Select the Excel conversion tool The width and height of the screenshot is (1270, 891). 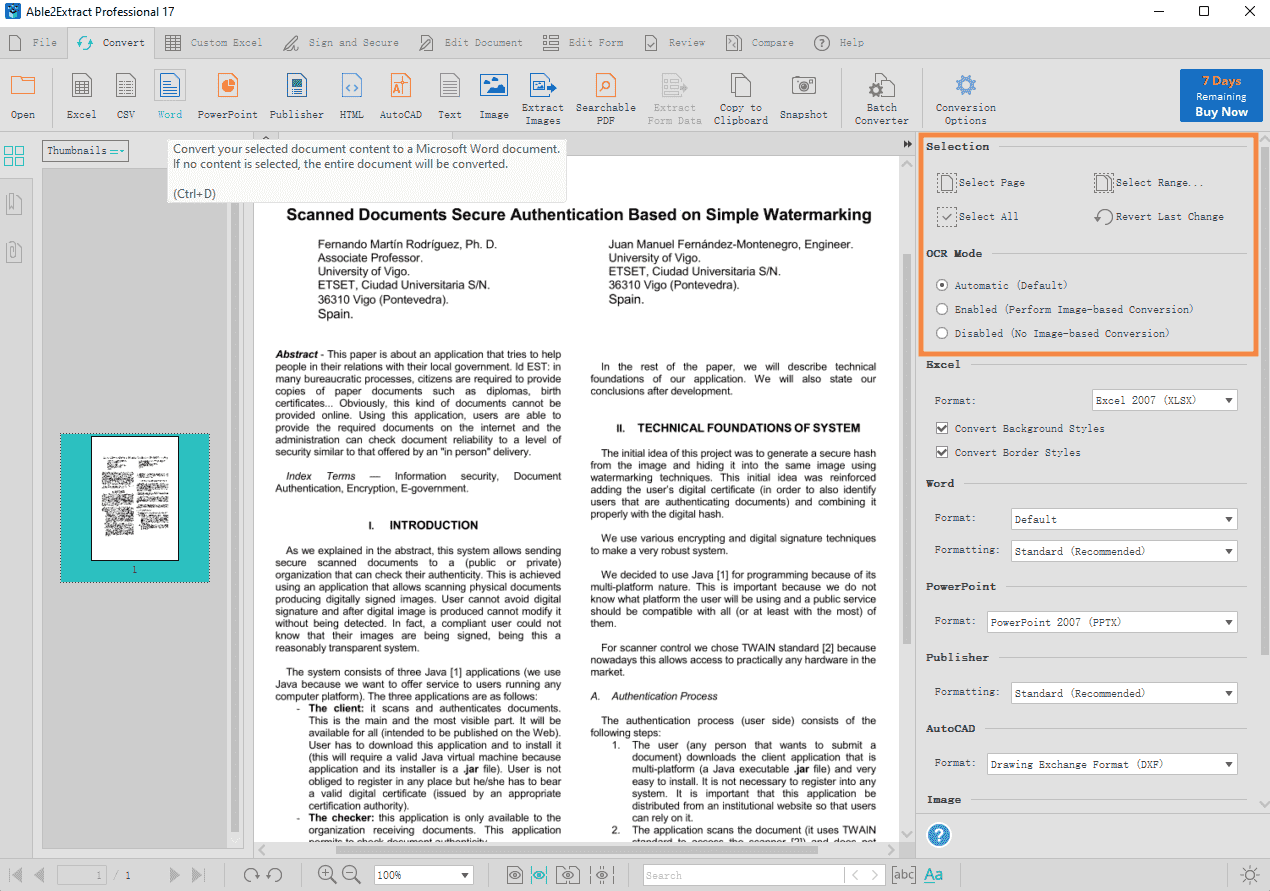tap(81, 96)
